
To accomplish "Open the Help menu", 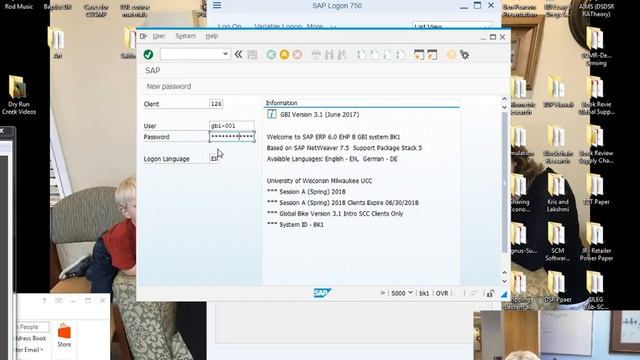I will coord(211,36).
